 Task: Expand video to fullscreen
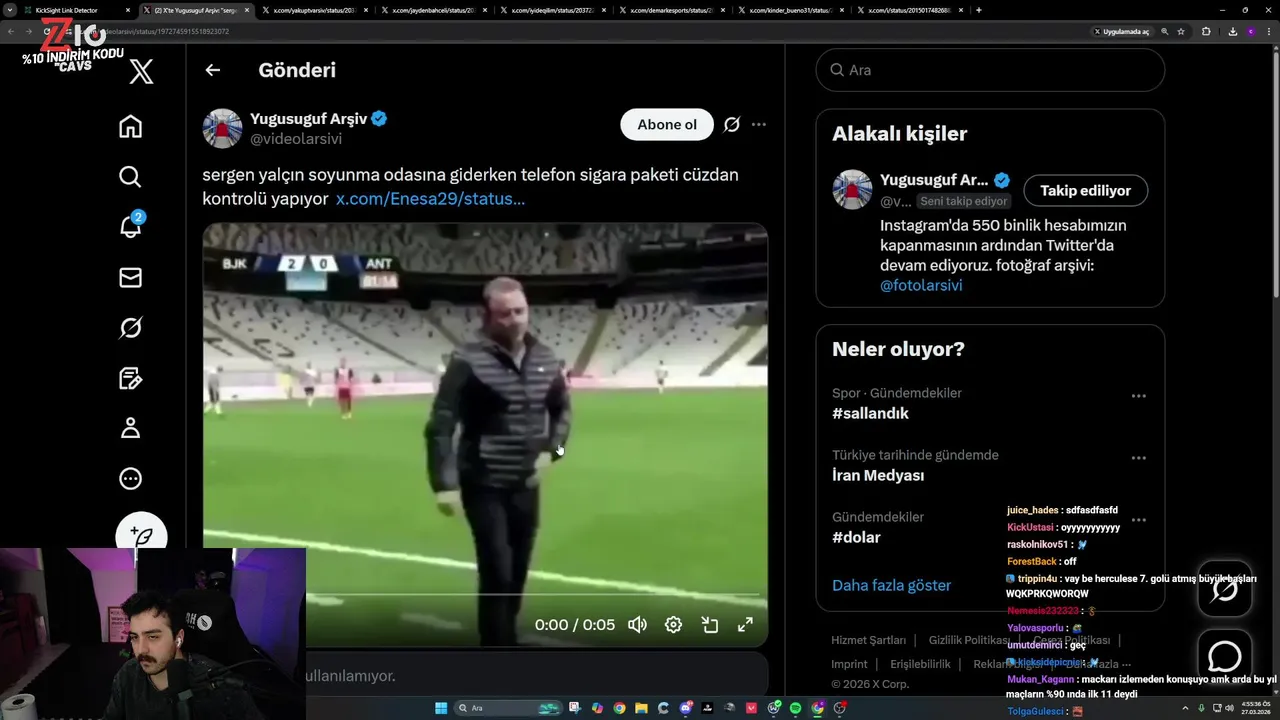pyautogui.click(x=745, y=625)
